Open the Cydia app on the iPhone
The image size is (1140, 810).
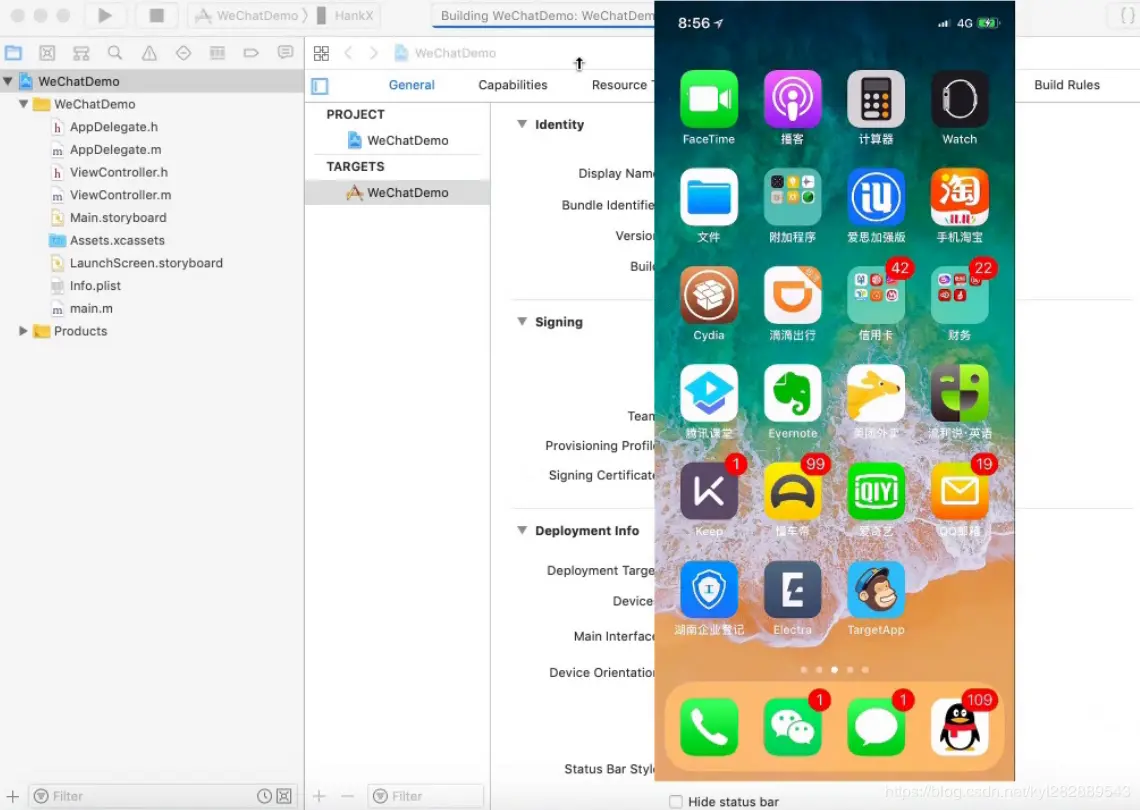tap(709, 294)
